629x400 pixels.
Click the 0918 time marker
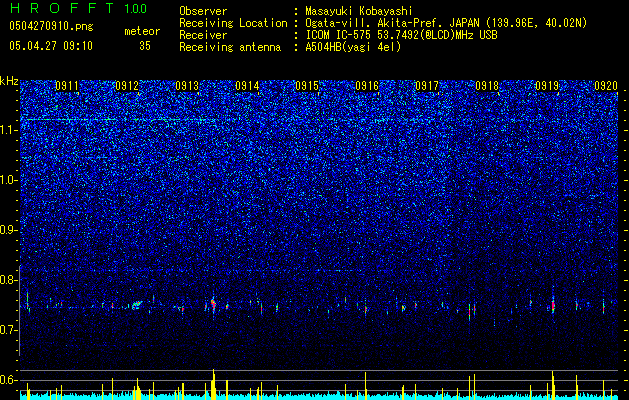(x=487, y=86)
